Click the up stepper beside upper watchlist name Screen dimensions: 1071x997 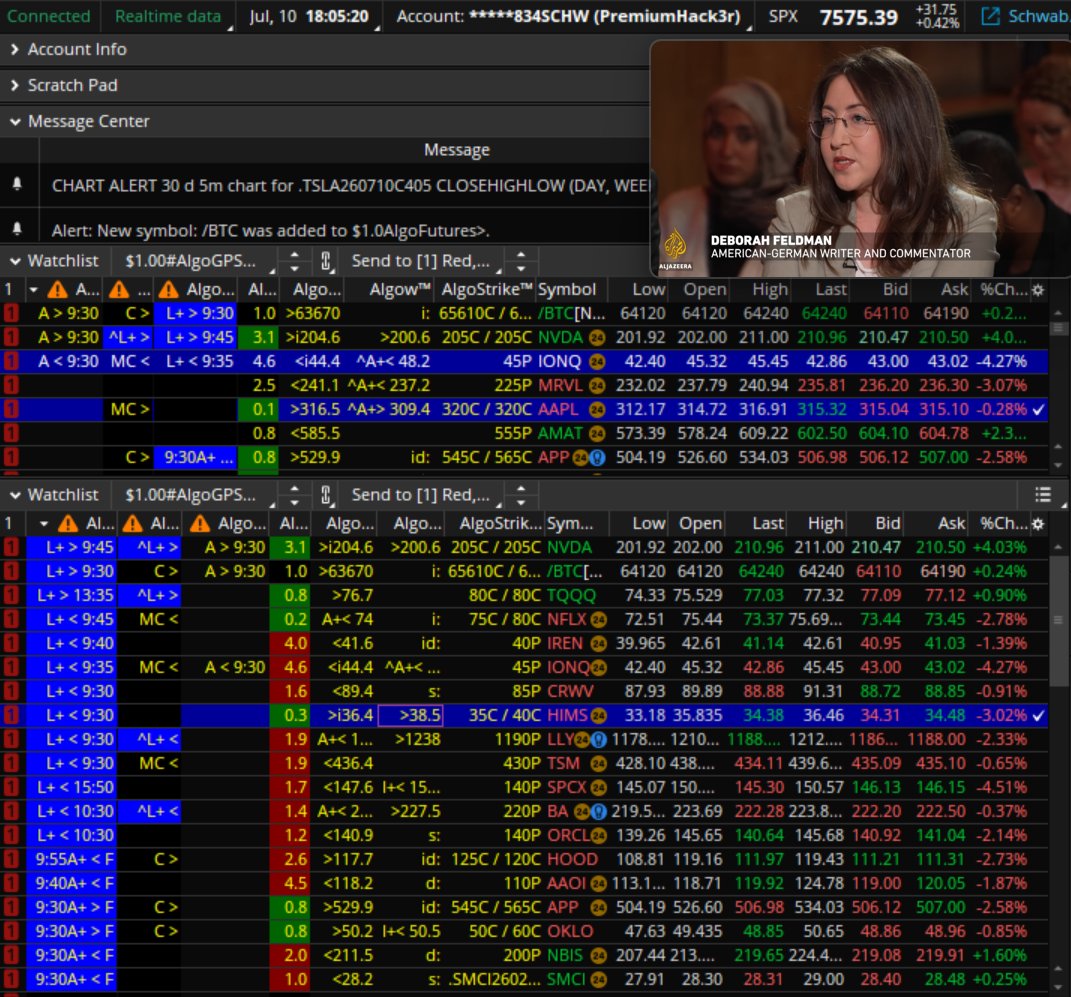[x=294, y=255]
